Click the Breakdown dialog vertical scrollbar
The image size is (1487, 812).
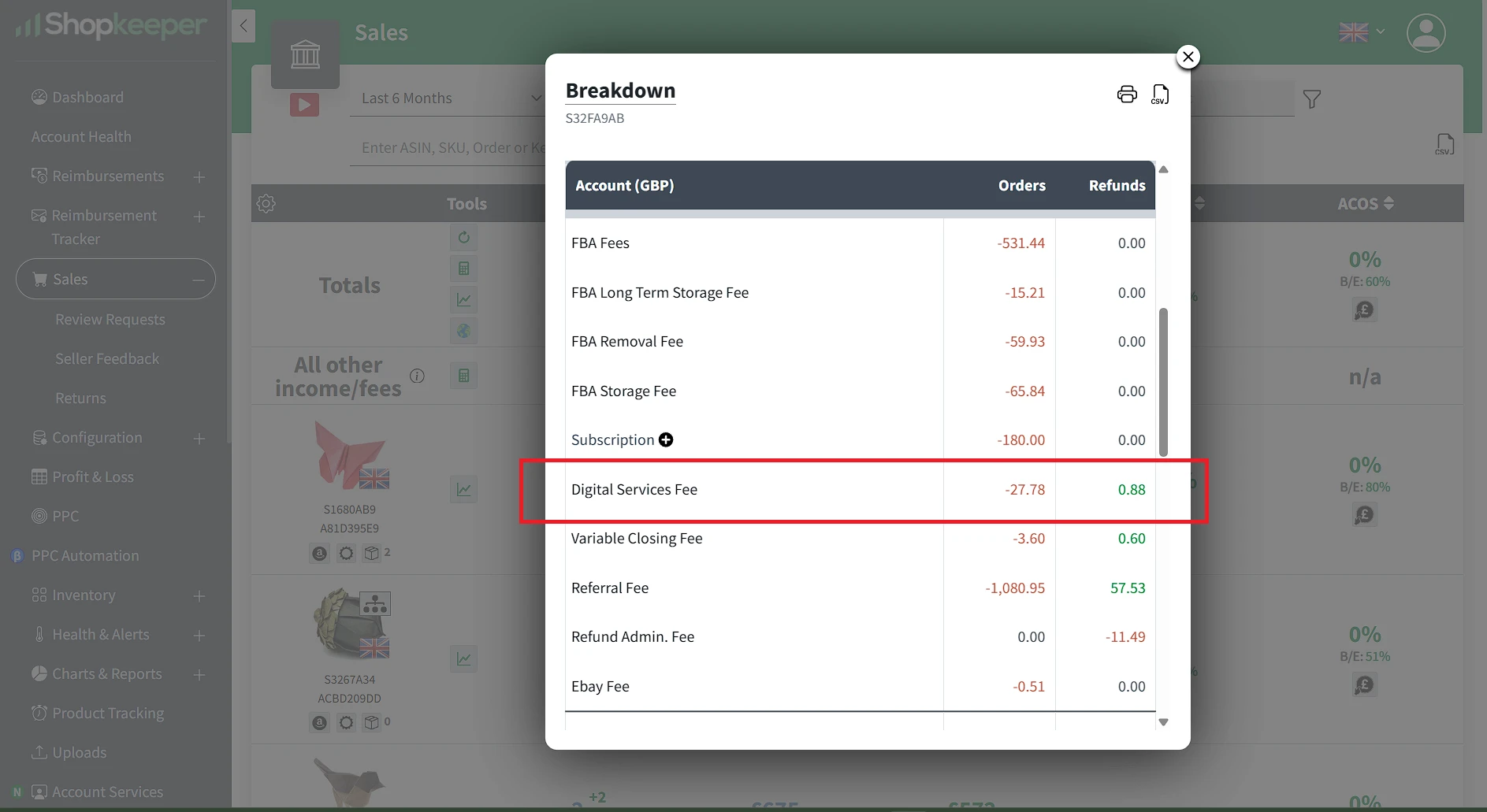pos(1163,382)
